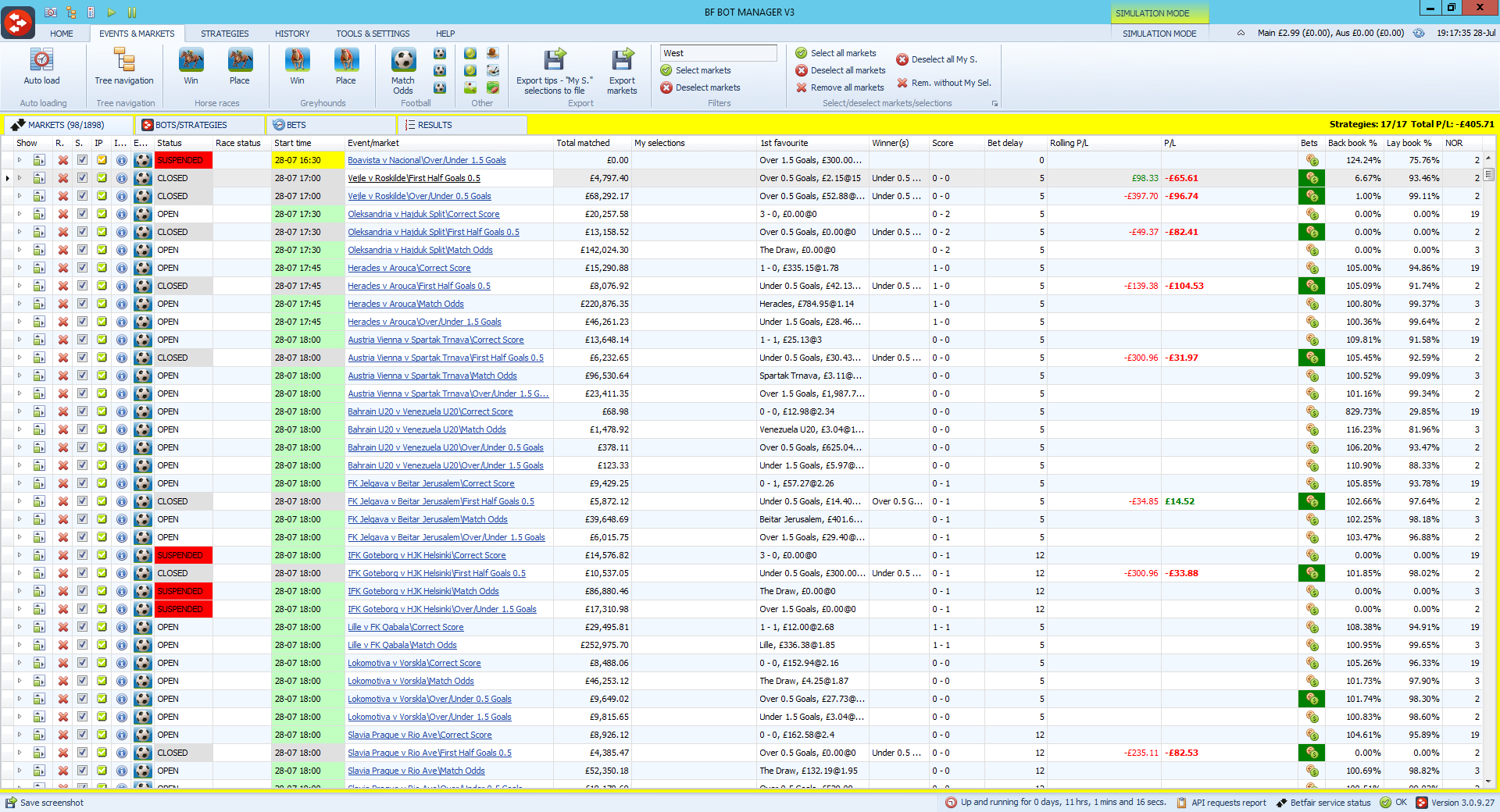Click pause button in title bar

(131, 12)
